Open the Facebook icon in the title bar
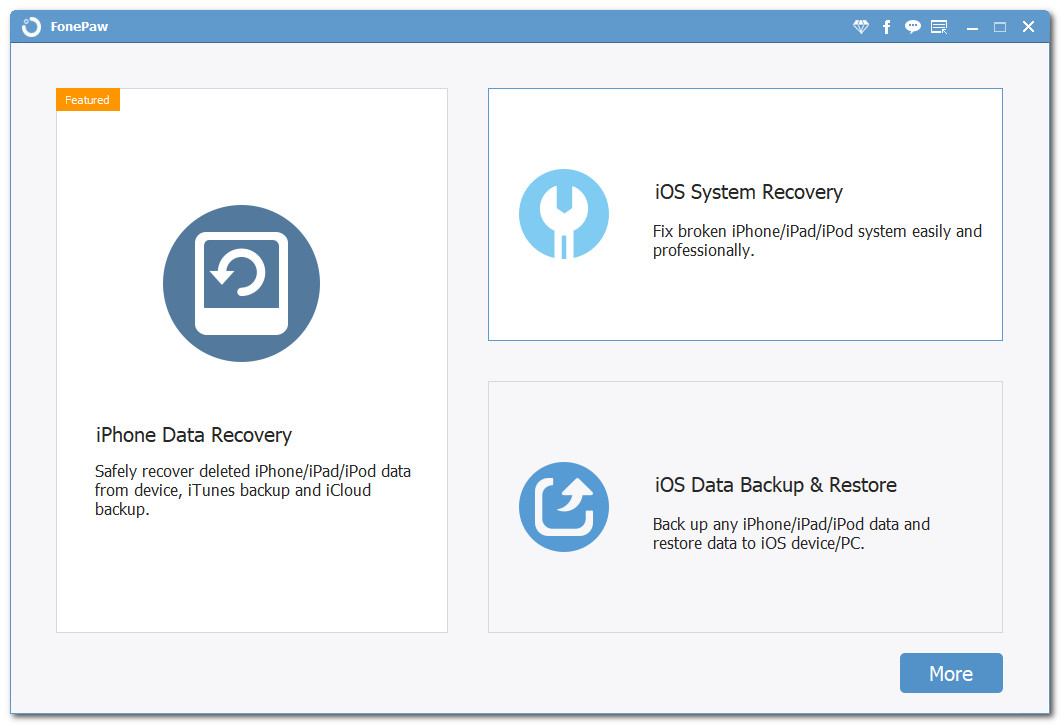1061x725 pixels. 886,27
